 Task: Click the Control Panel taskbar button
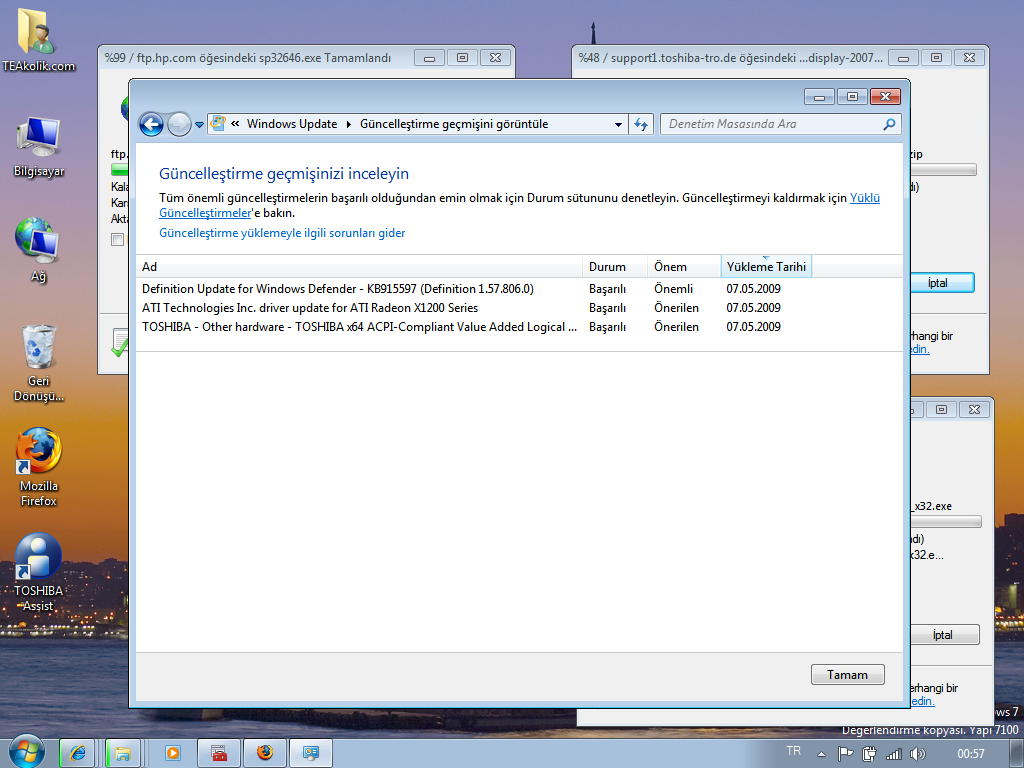click(311, 753)
